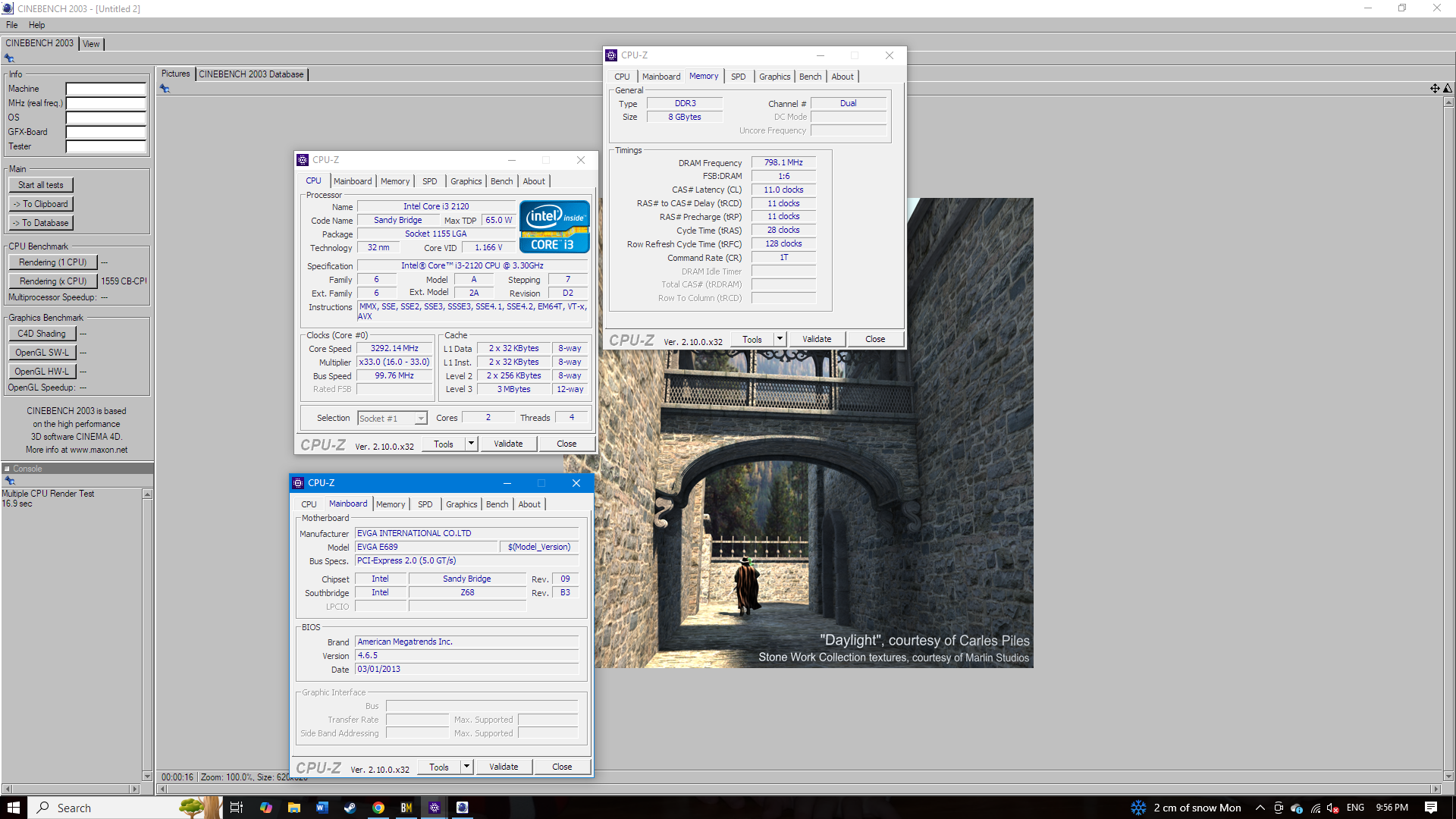The height and width of the screenshot is (819, 1456).
Task: Click the ENG language indicator
Action: (x=1355, y=808)
